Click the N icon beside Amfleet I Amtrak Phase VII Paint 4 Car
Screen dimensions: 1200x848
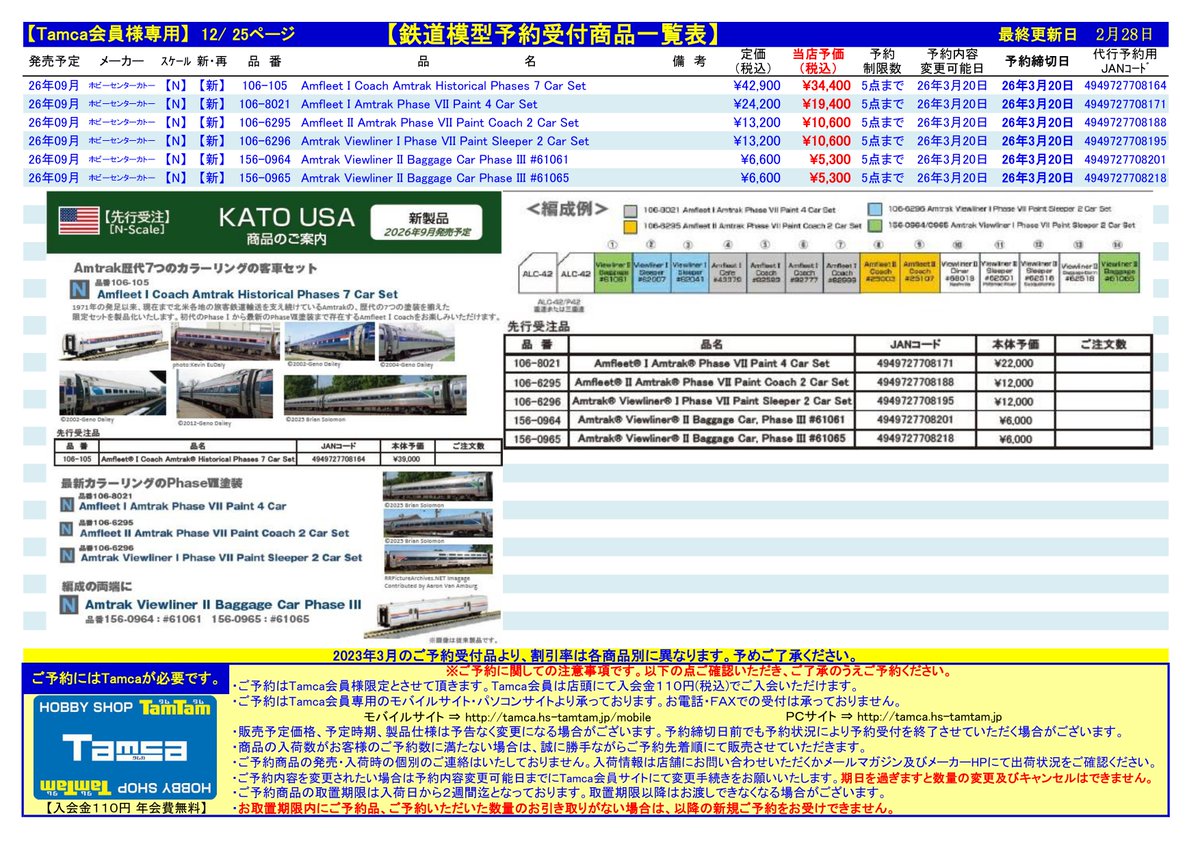pyautogui.click(x=66, y=504)
